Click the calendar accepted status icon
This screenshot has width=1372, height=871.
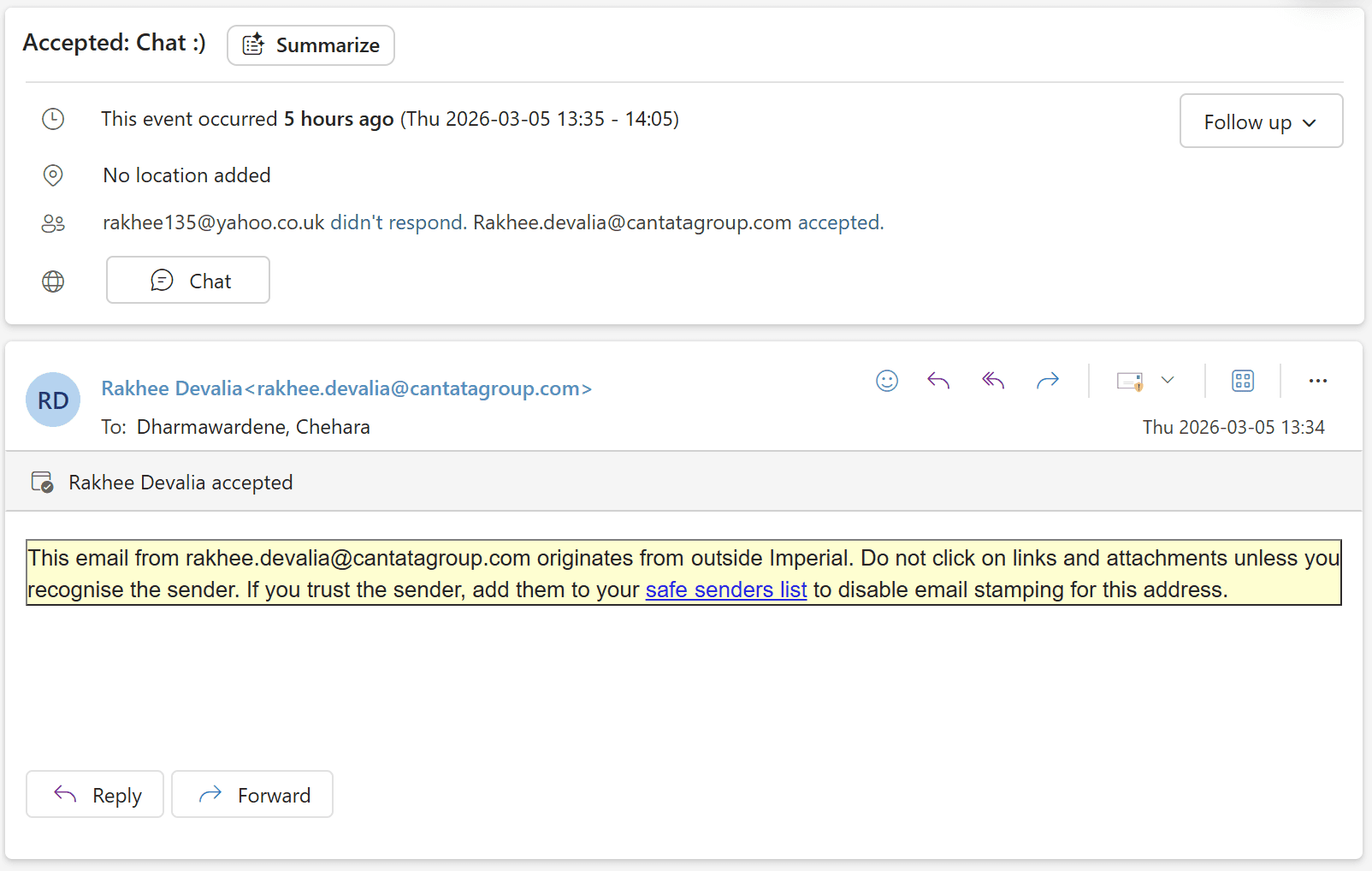pyautogui.click(x=42, y=482)
